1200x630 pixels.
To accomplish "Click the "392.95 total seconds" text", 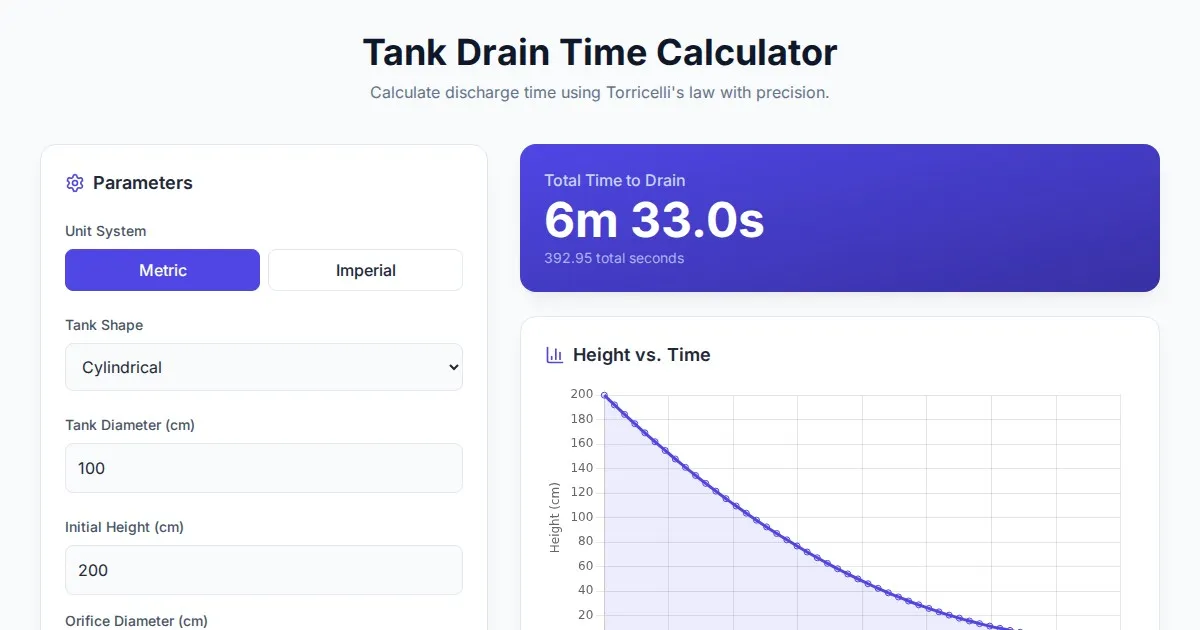I will (614, 258).
